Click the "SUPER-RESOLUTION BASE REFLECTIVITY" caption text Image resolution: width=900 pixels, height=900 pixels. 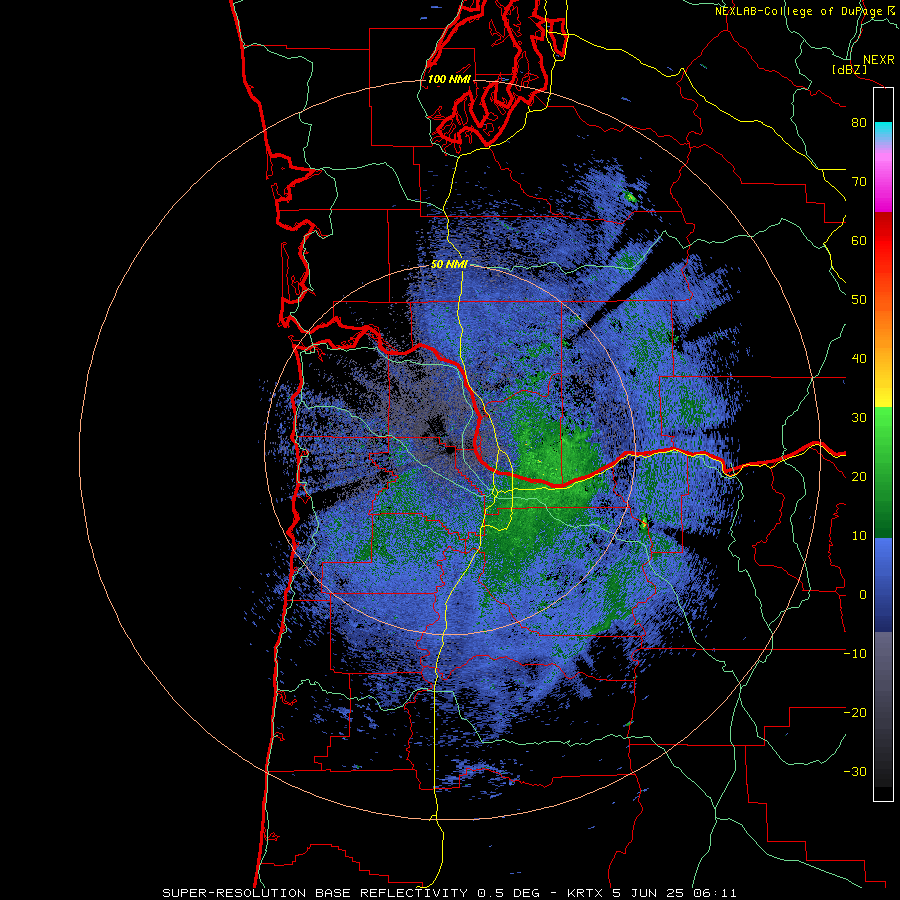(315, 893)
